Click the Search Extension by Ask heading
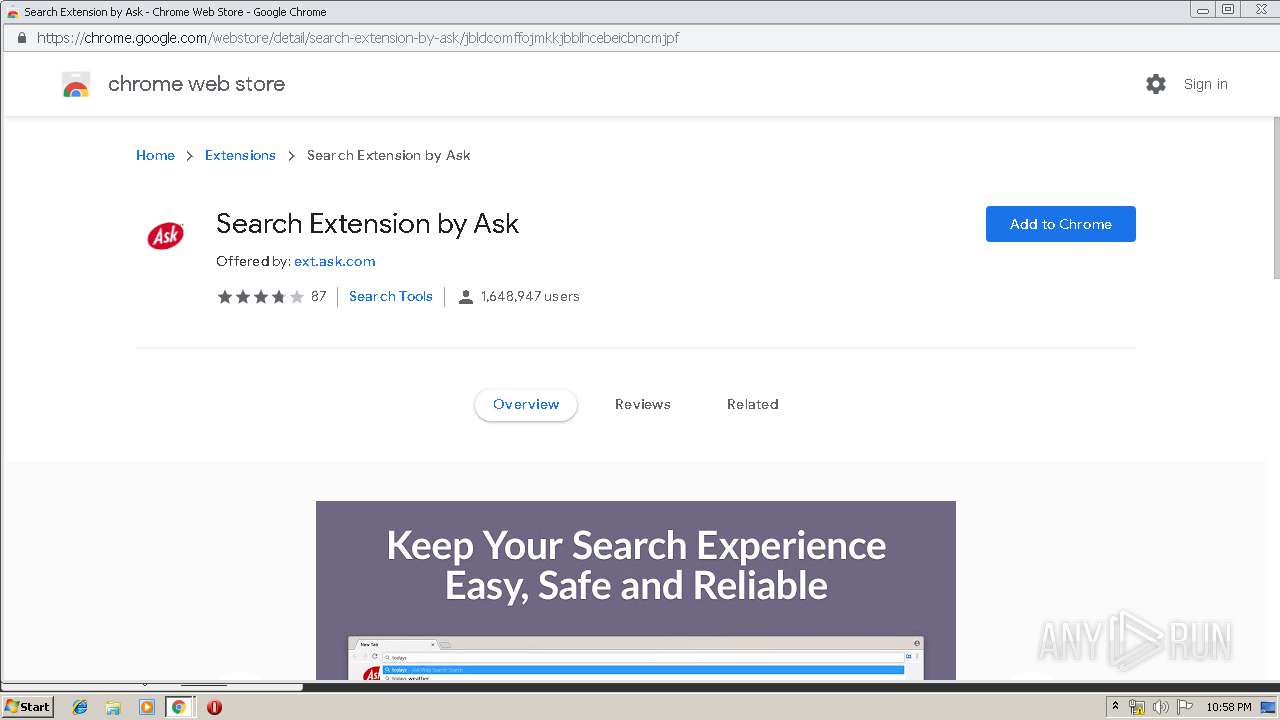1280x720 pixels. 367,223
